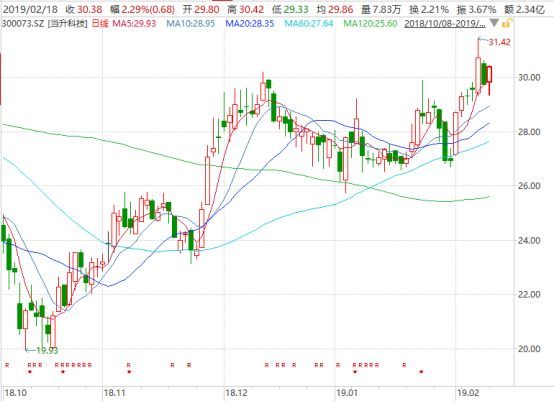This screenshot has width=554, height=402.
Task: Select the 日线 daily period label
Action: point(100,24)
